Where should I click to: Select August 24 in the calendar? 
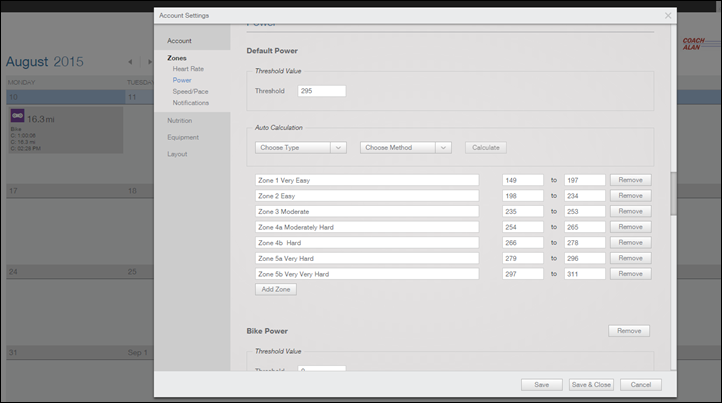13,272
